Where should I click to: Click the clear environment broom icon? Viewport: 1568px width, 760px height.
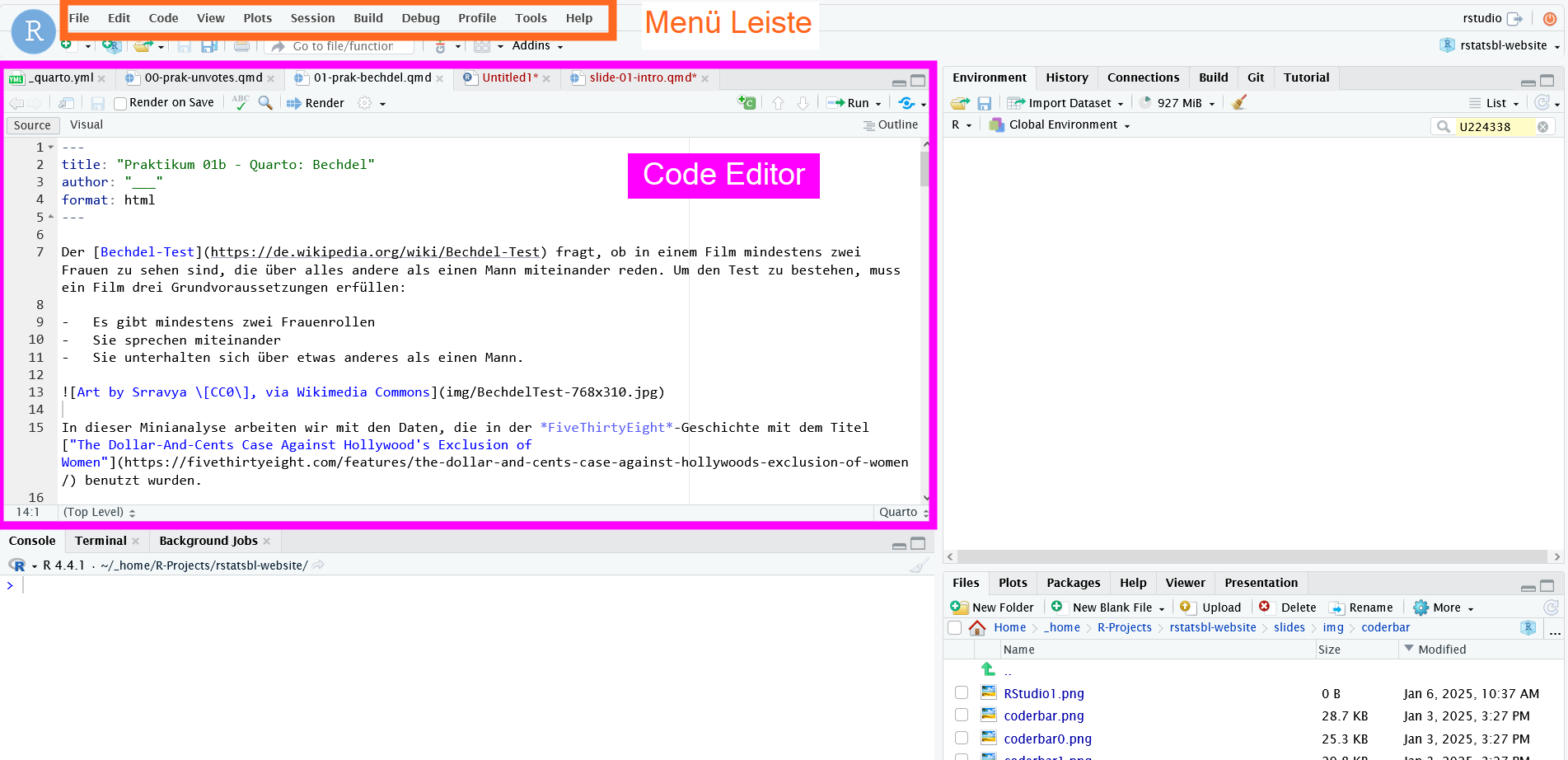point(1238,102)
